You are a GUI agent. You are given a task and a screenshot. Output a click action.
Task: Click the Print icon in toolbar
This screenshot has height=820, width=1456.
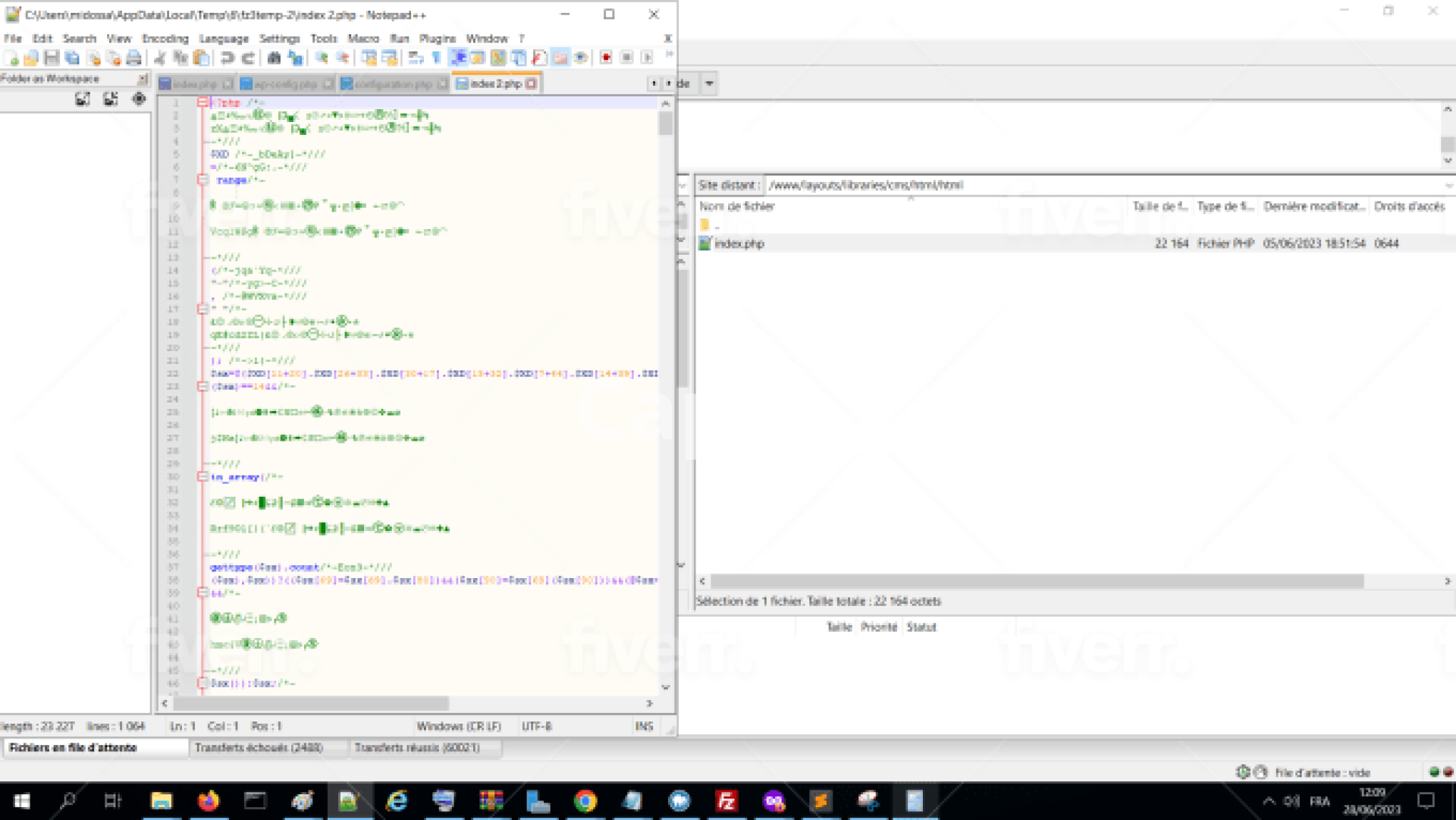(134, 58)
